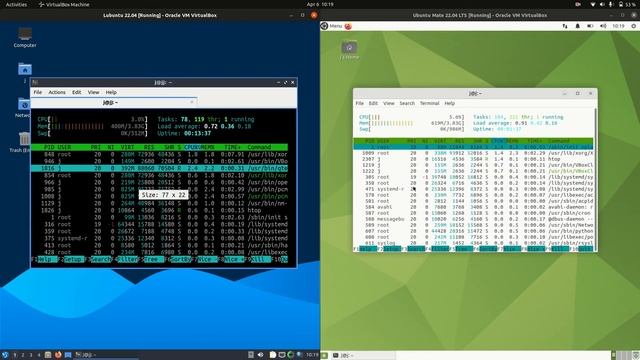Open Help menu in MATE terminal
640x360 pixels.
click(450, 104)
